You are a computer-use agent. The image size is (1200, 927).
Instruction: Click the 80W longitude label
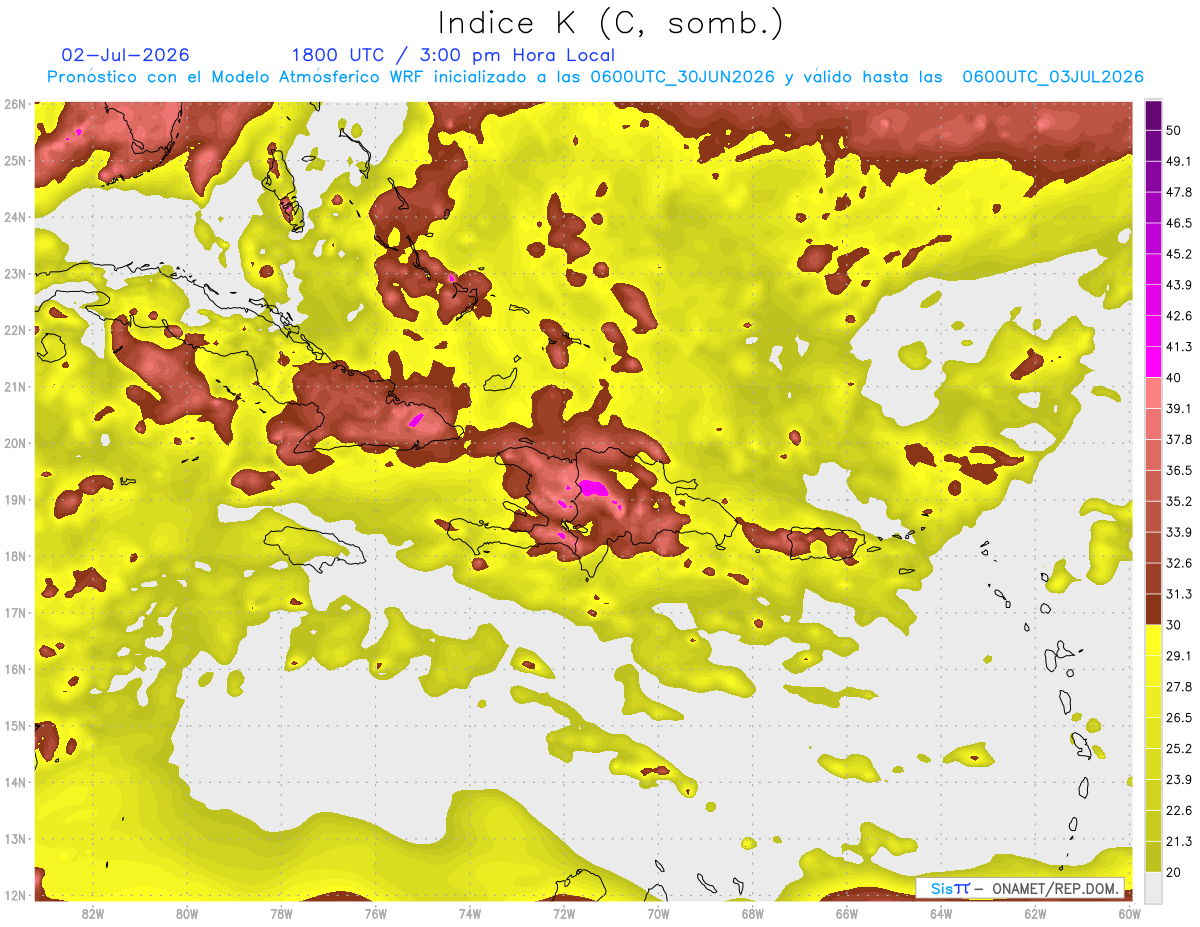click(186, 914)
